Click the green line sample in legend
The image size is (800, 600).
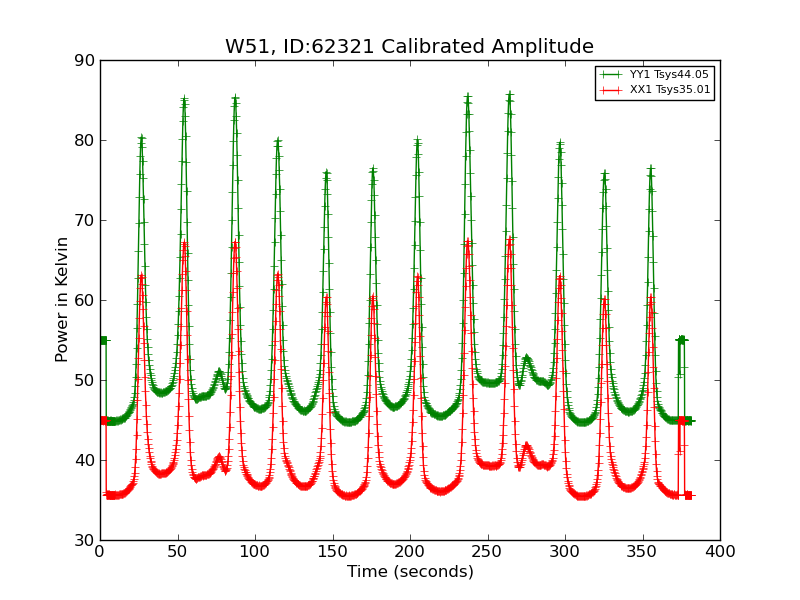coord(611,74)
